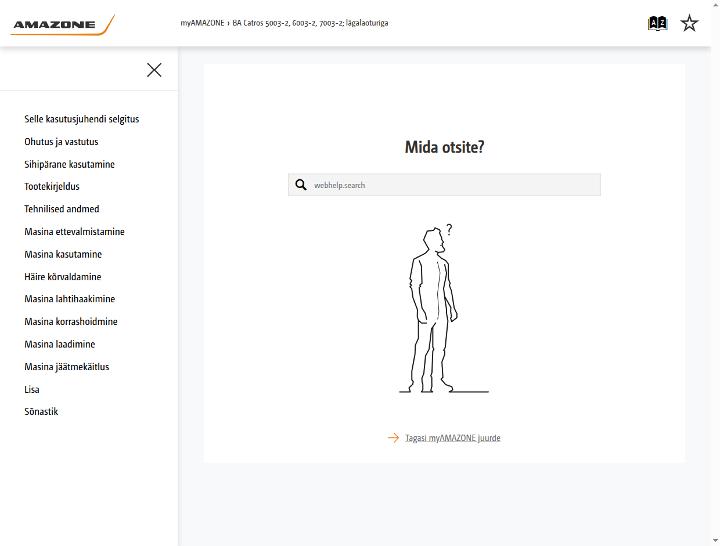Click the magnifier search icon
Image resolution: width=720 pixels, height=546 pixels.
301,185
